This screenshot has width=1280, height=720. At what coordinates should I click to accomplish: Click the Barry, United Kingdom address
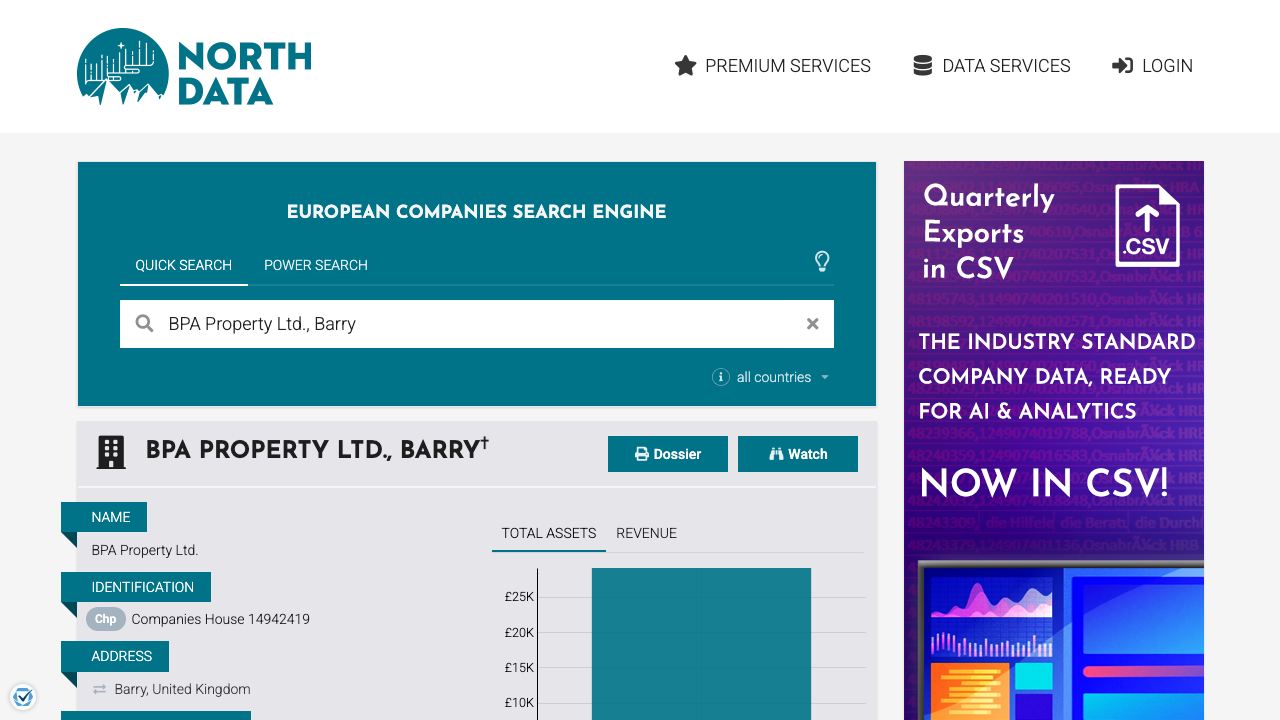point(182,689)
